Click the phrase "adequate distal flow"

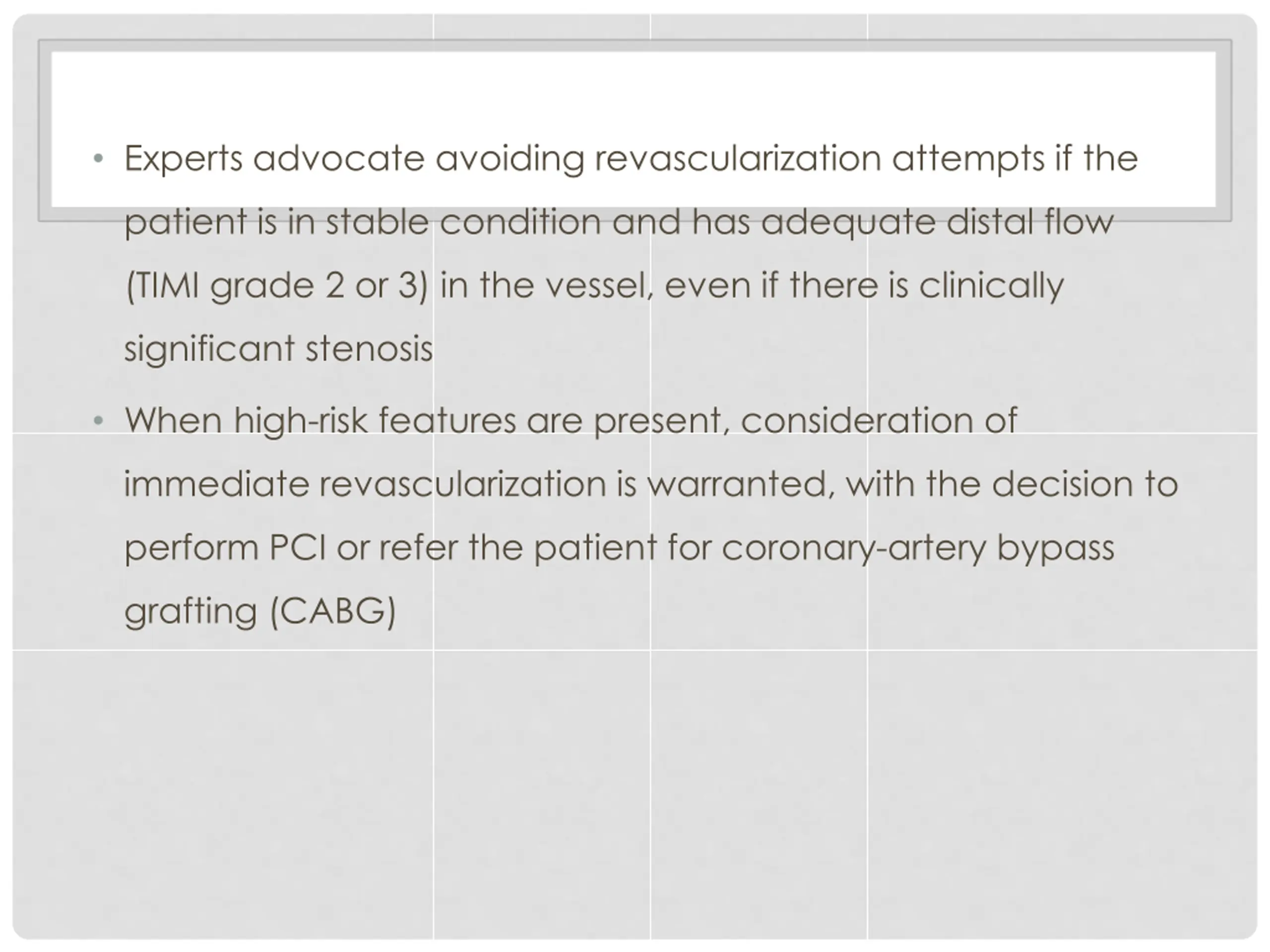click(x=938, y=223)
